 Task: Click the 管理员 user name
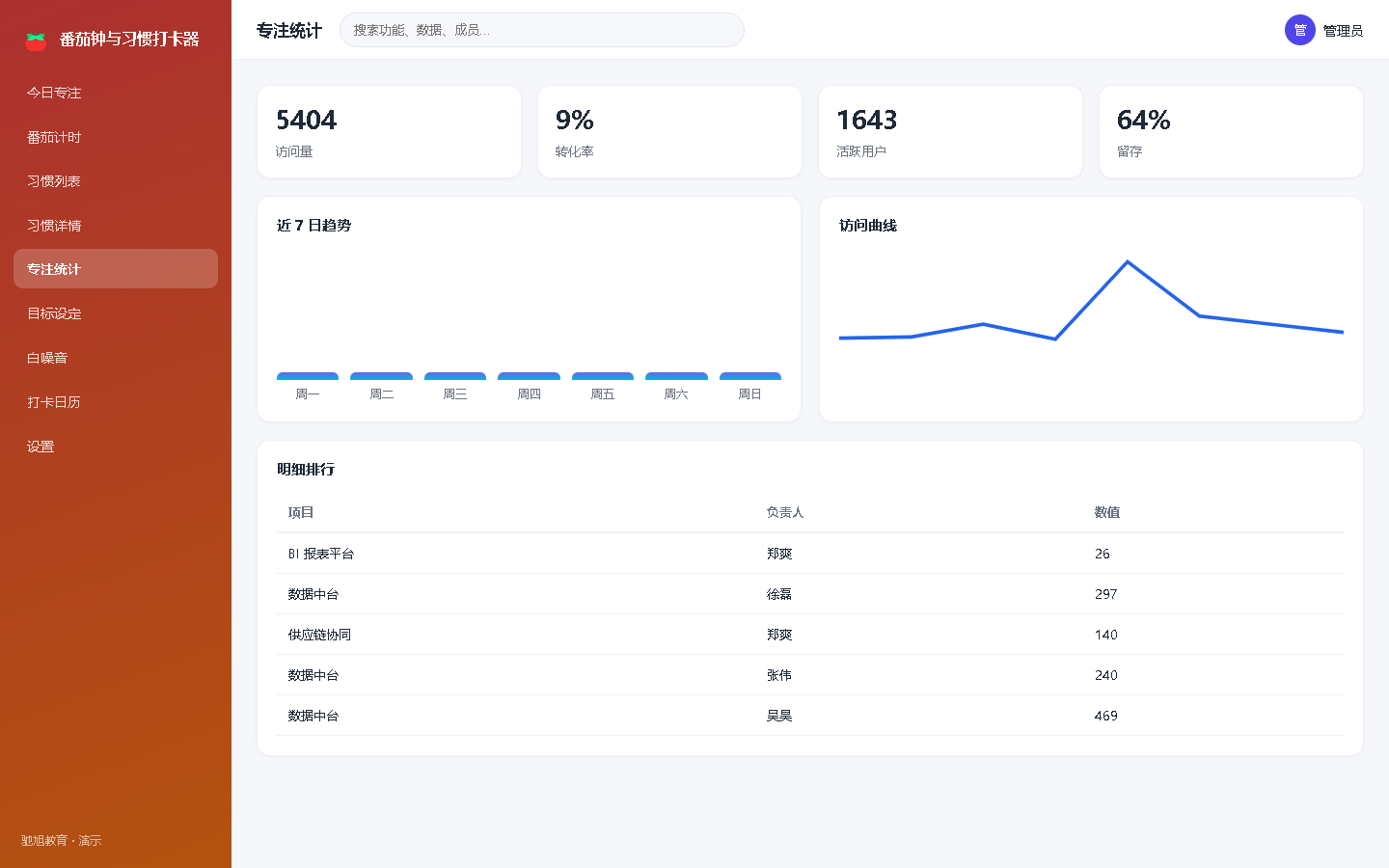[x=1343, y=31]
